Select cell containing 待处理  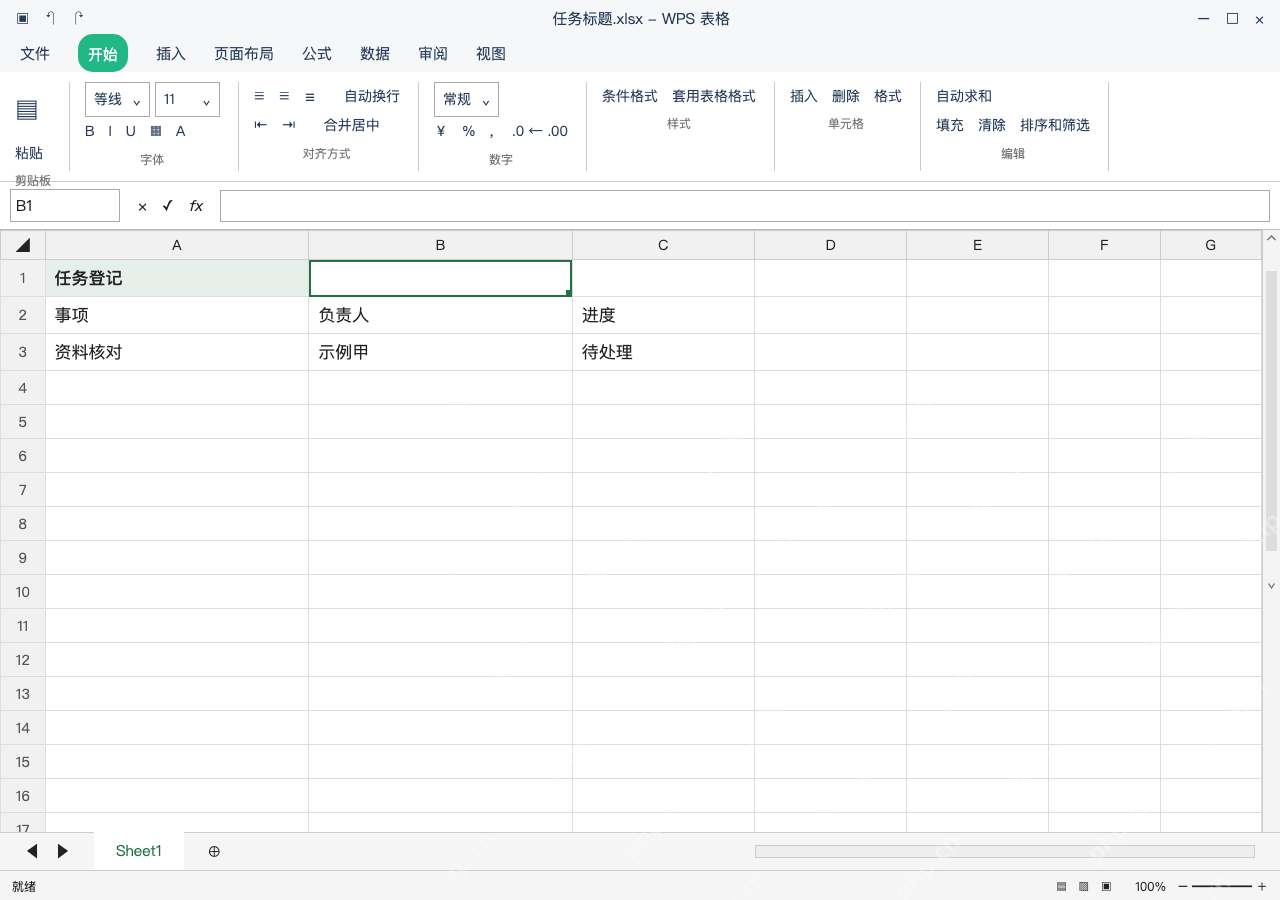click(663, 352)
